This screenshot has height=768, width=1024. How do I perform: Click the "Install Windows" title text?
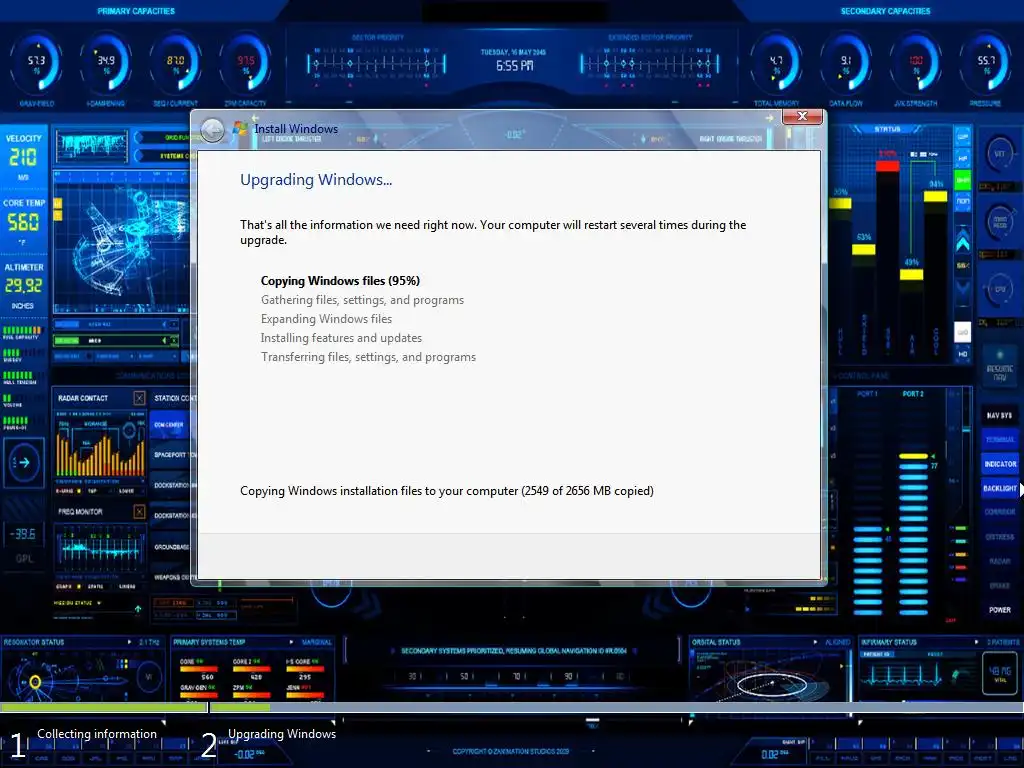[x=296, y=129]
